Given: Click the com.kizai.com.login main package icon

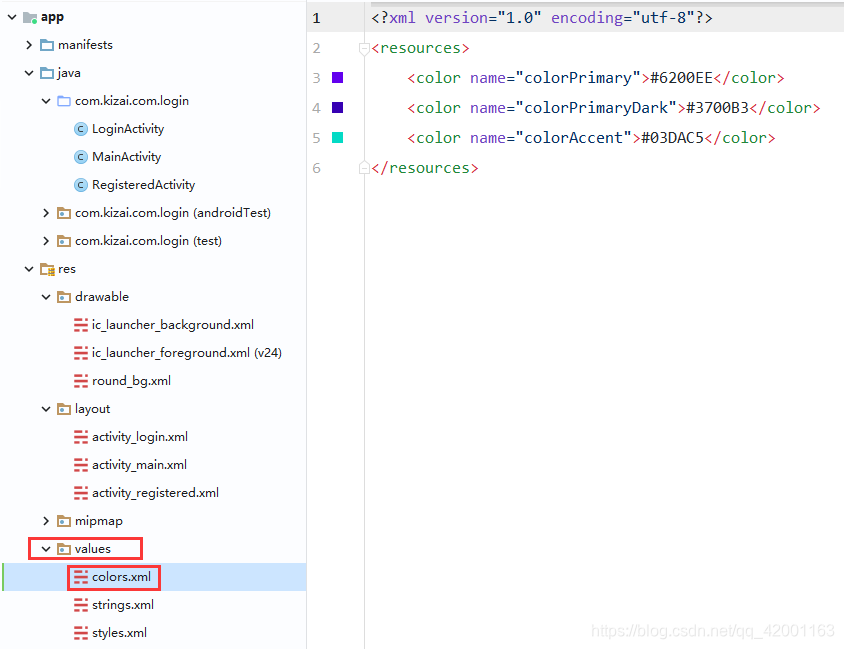Looking at the screenshot, I should click(64, 101).
